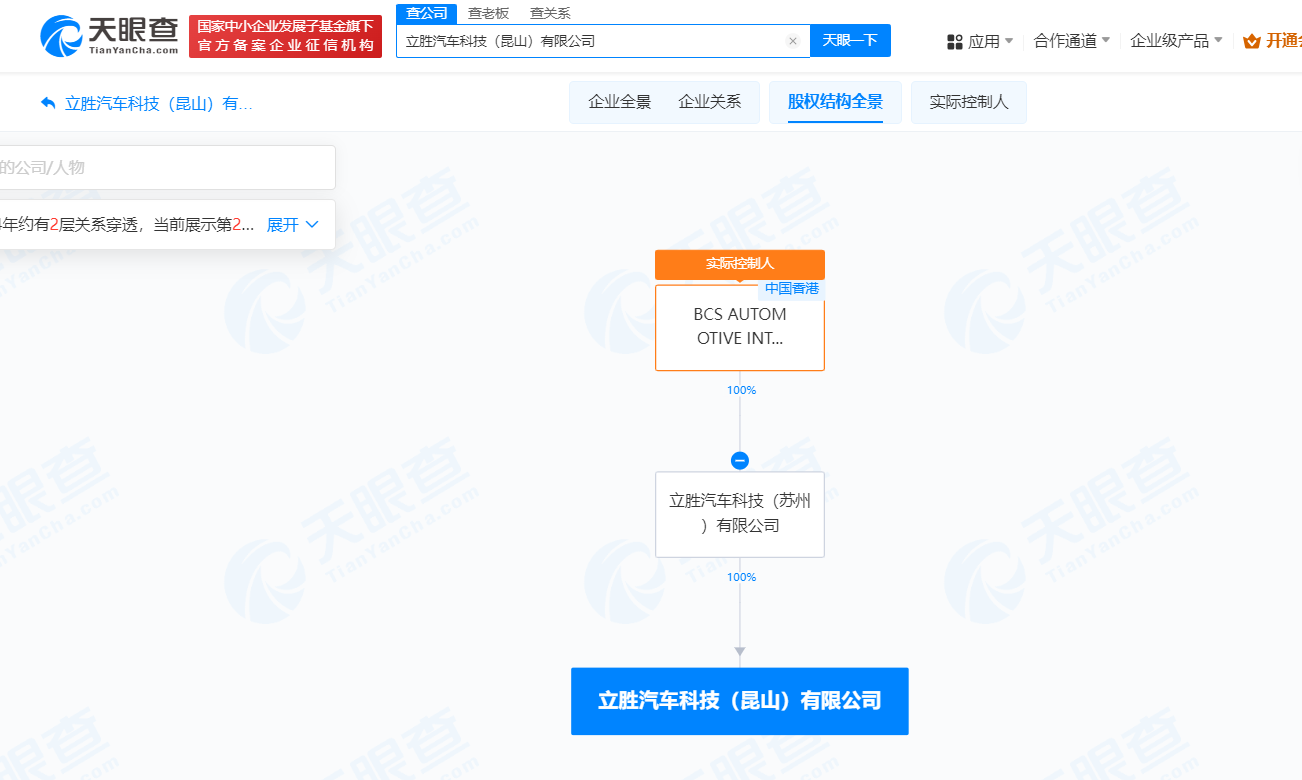The height and width of the screenshot is (780, 1302).
Task: Click the 中国香港 region tag
Action: pyautogui.click(x=792, y=288)
